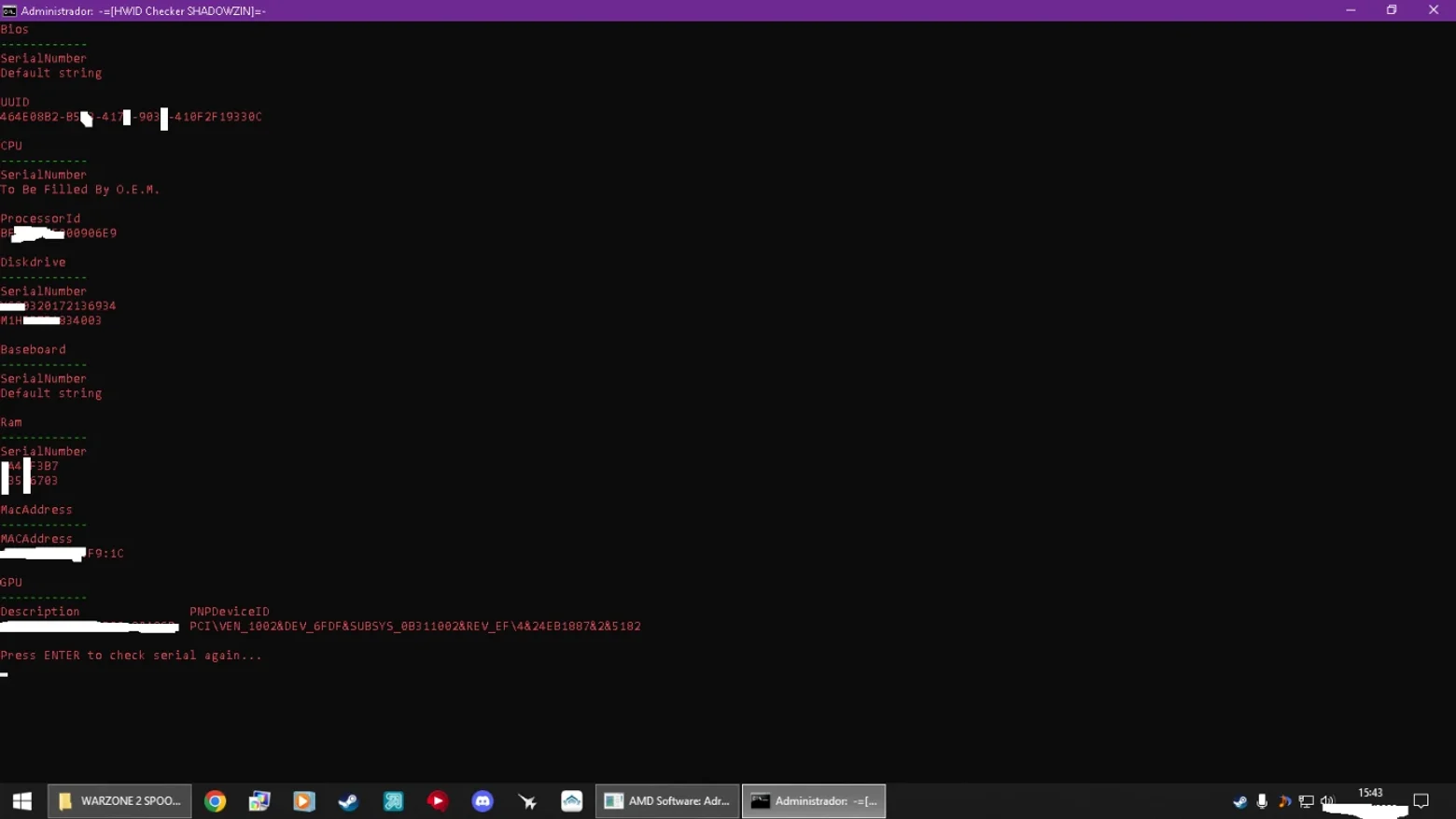Open the Action Center notifications icon
1456x819 pixels.
point(1421,801)
